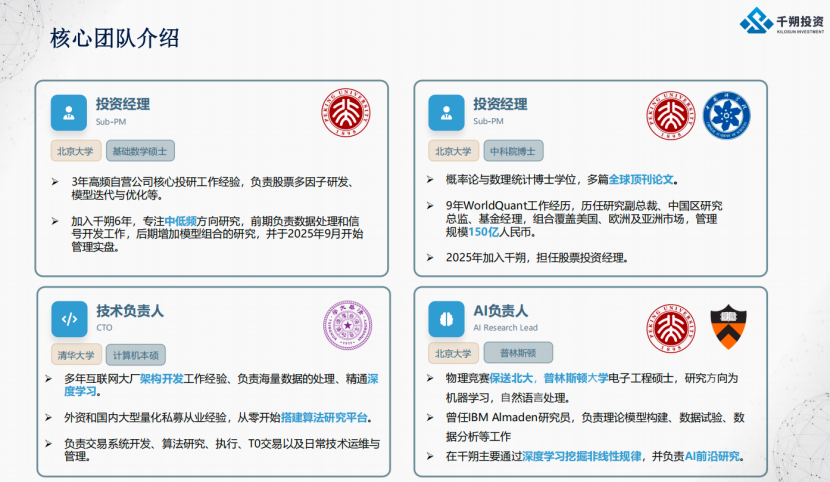Click person icon in the 基础数学硕士 card
This screenshot has height=482, width=830.
pos(69,113)
